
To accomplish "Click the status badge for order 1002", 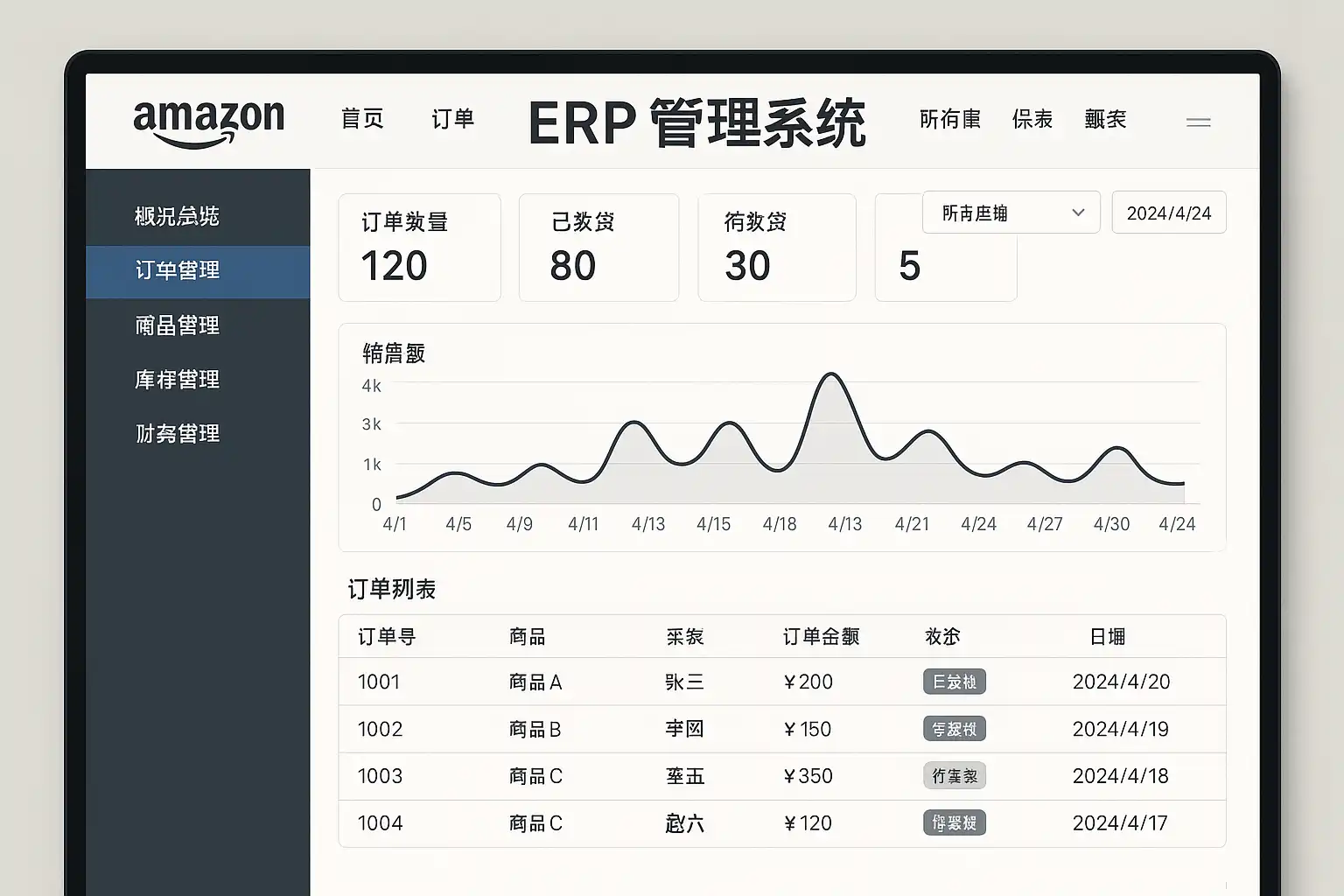I will 954,729.
